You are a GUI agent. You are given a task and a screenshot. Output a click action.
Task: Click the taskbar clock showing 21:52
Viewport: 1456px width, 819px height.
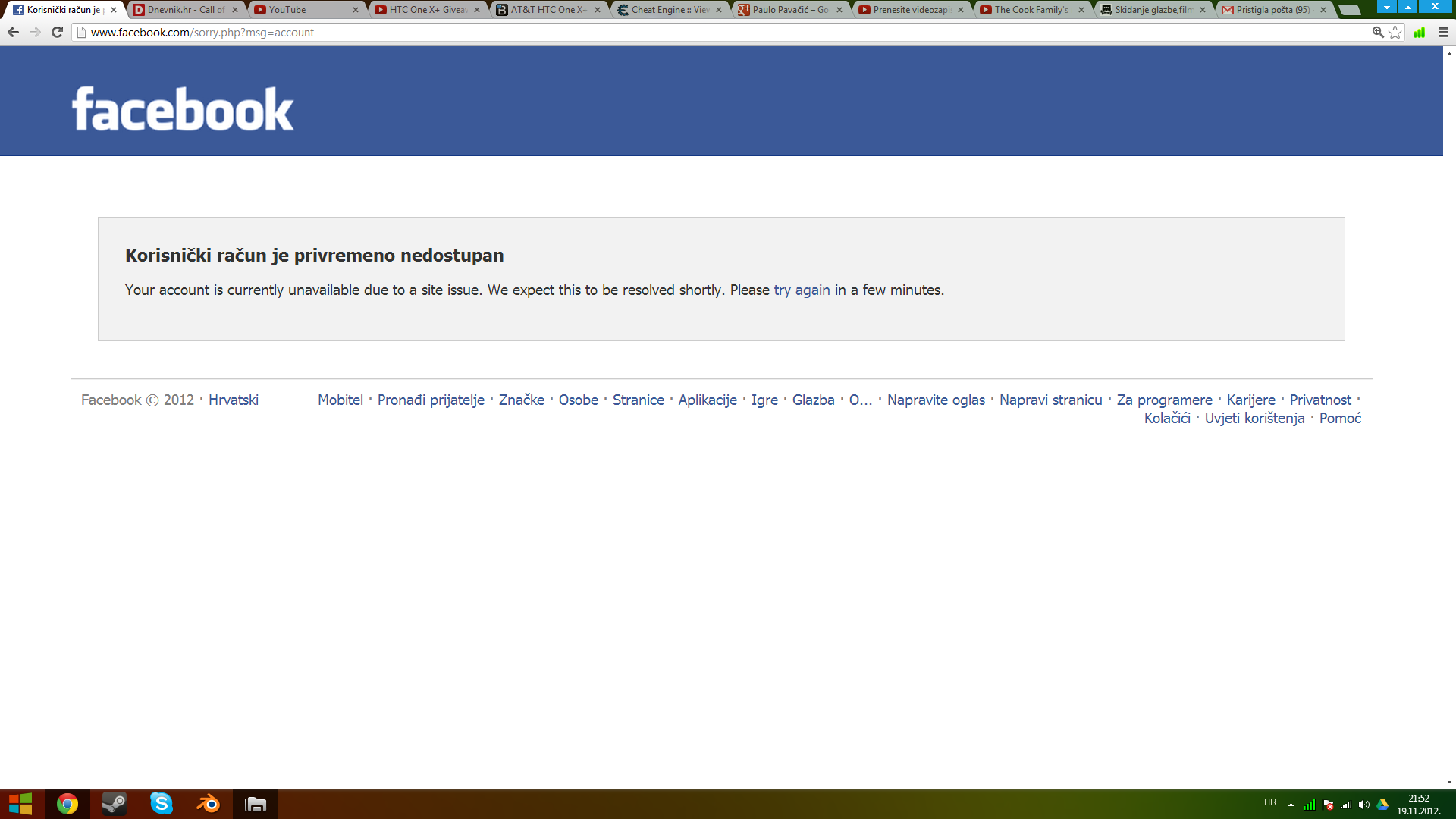pyautogui.click(x=1419, y=805)
